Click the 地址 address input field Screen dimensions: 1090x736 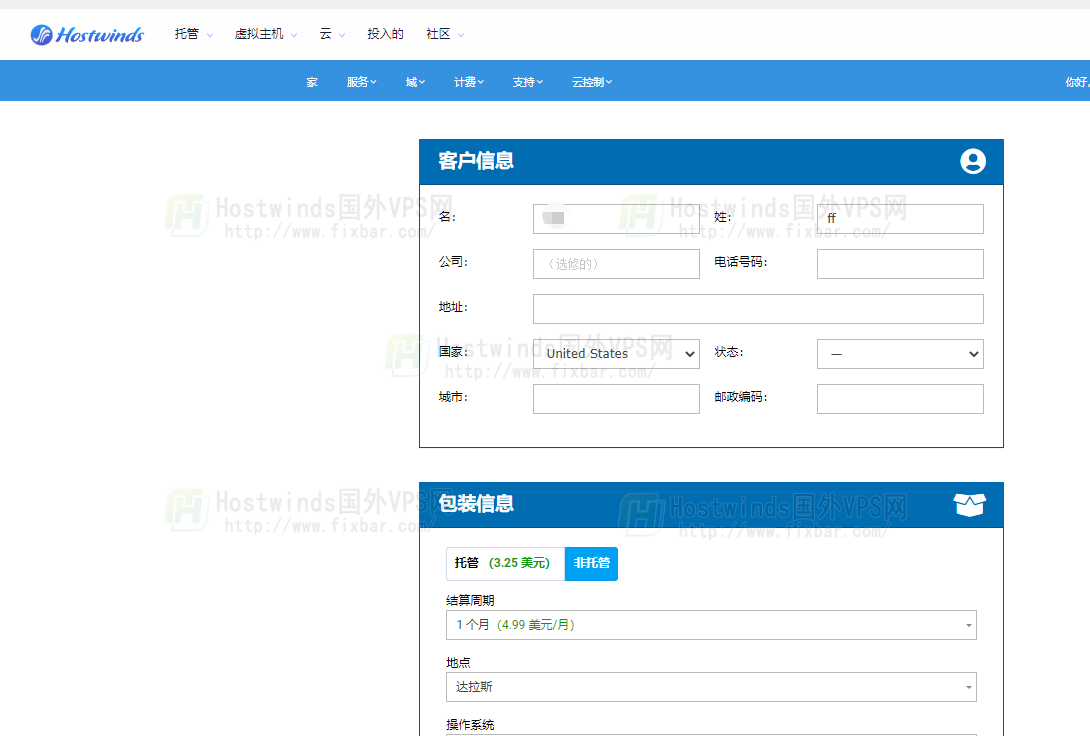758,309
